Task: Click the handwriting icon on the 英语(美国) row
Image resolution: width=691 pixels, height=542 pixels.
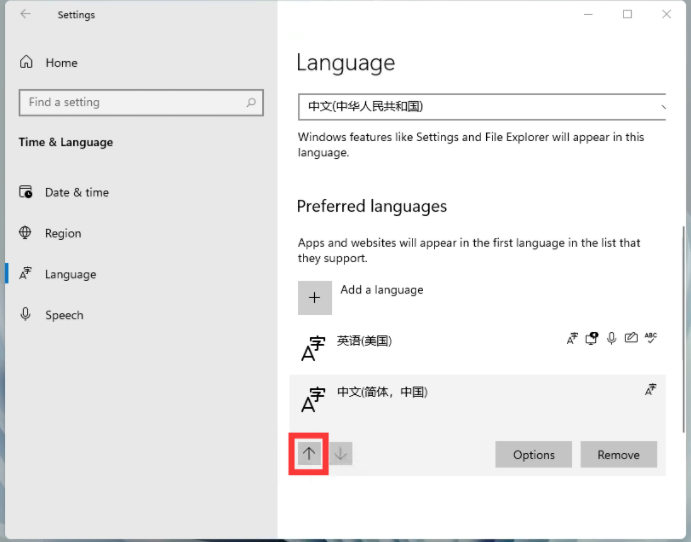Action: click(631, 338)
